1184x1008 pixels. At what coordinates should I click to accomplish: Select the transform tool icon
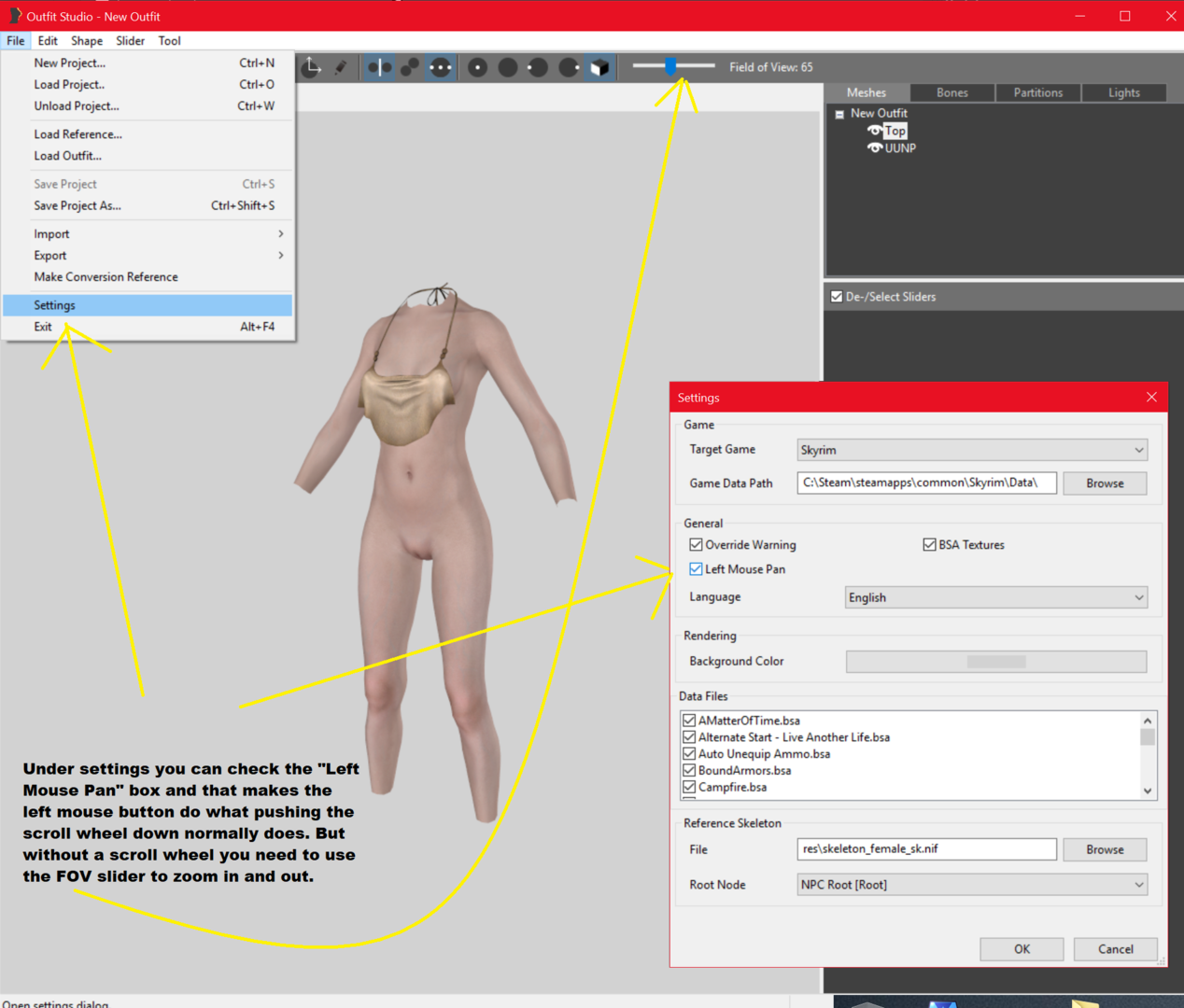(x=313, y=67)
